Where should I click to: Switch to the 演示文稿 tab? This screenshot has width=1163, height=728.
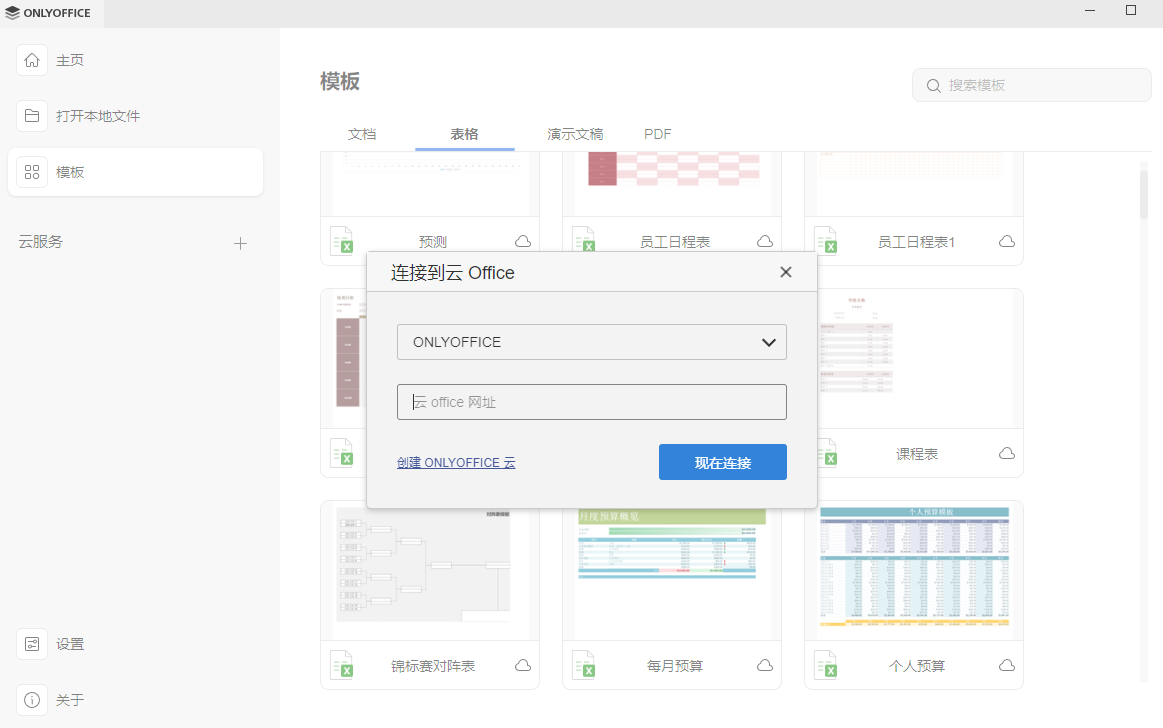pyautogui.click(x=575, y=134)
